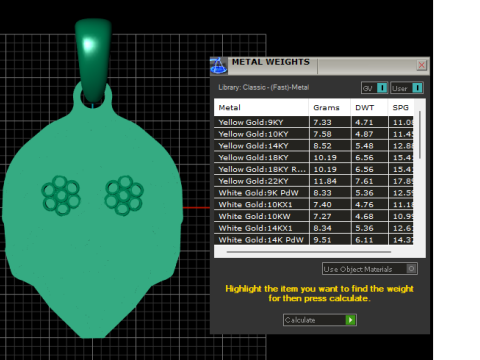Sort by the Grams column header

[329, 107]
